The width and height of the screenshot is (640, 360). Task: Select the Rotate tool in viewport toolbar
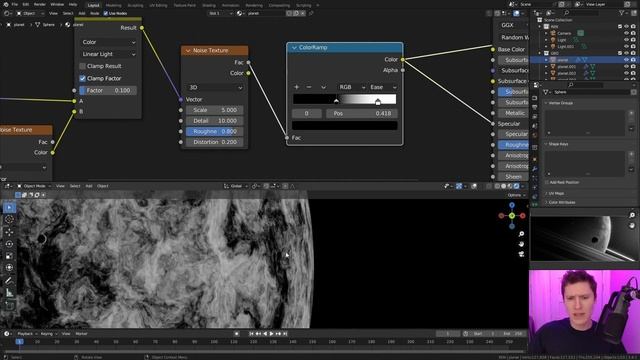[9, 244]
